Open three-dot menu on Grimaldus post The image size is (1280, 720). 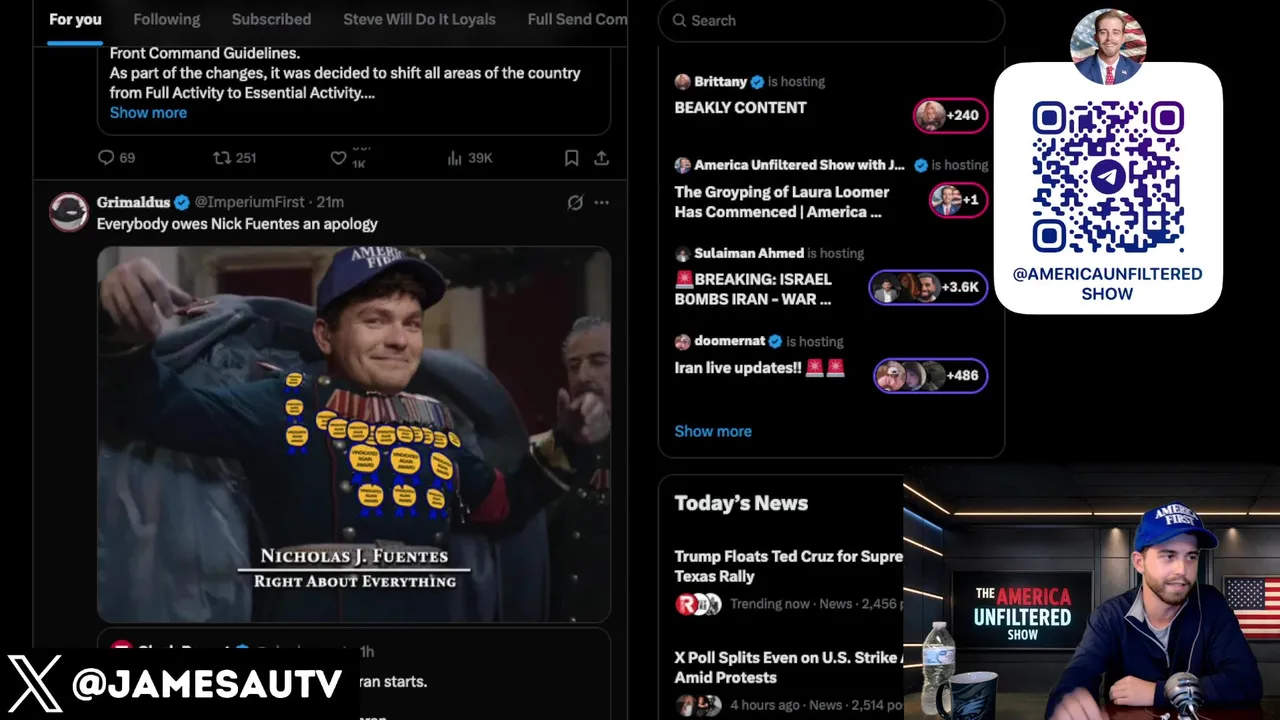click(x=601, y=202)
